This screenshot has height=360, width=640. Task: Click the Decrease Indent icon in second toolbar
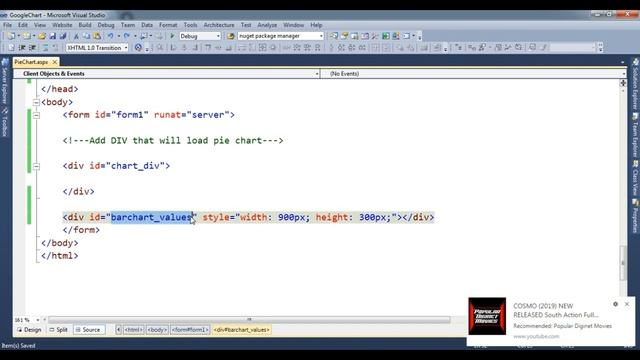coord(22,48)
